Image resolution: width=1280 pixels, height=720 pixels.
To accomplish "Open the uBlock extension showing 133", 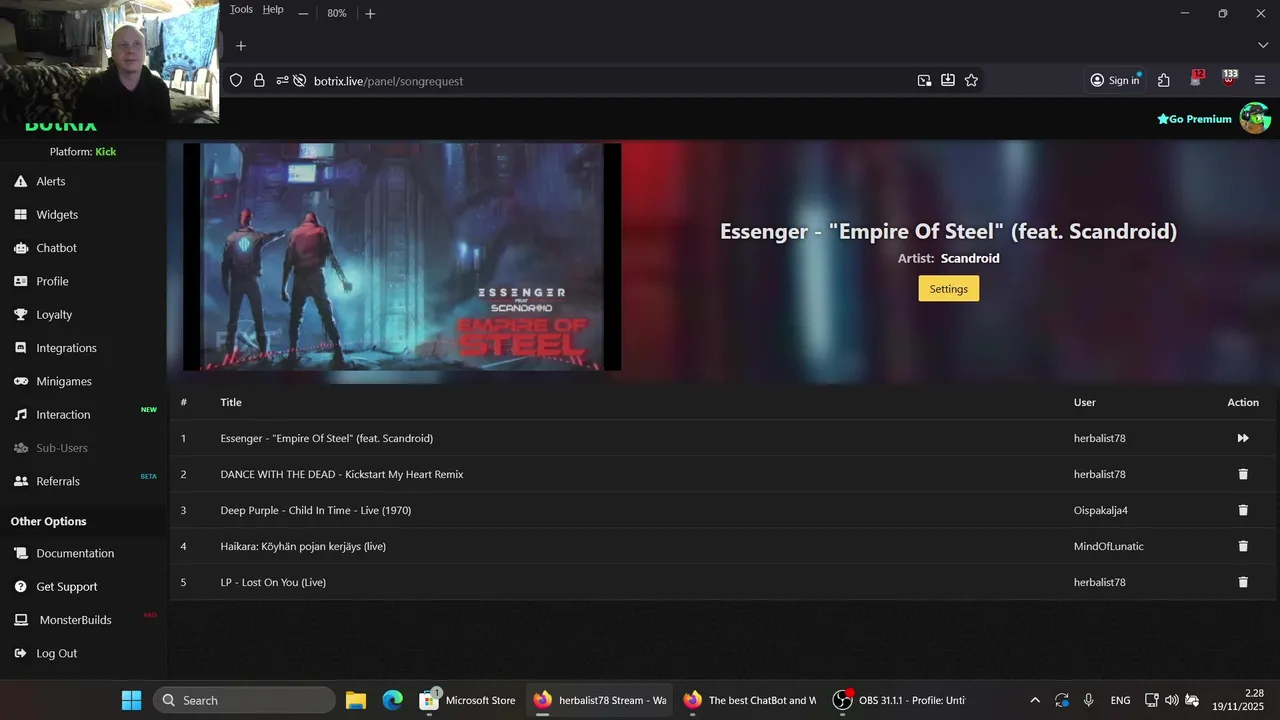I will pyautogui.click(x=1229, y=79).
